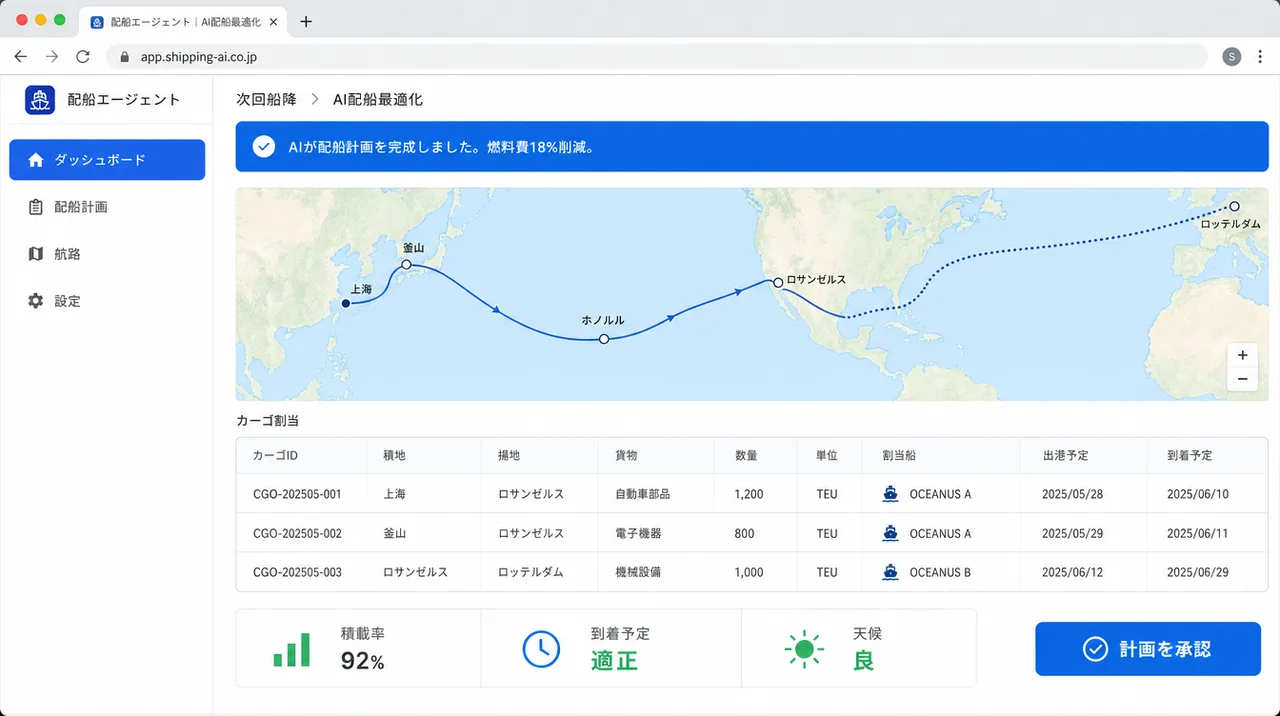This screenshot has width=1280, height=716.
Task: Open the browser profile avatar S
Action: coord(1232,57)
